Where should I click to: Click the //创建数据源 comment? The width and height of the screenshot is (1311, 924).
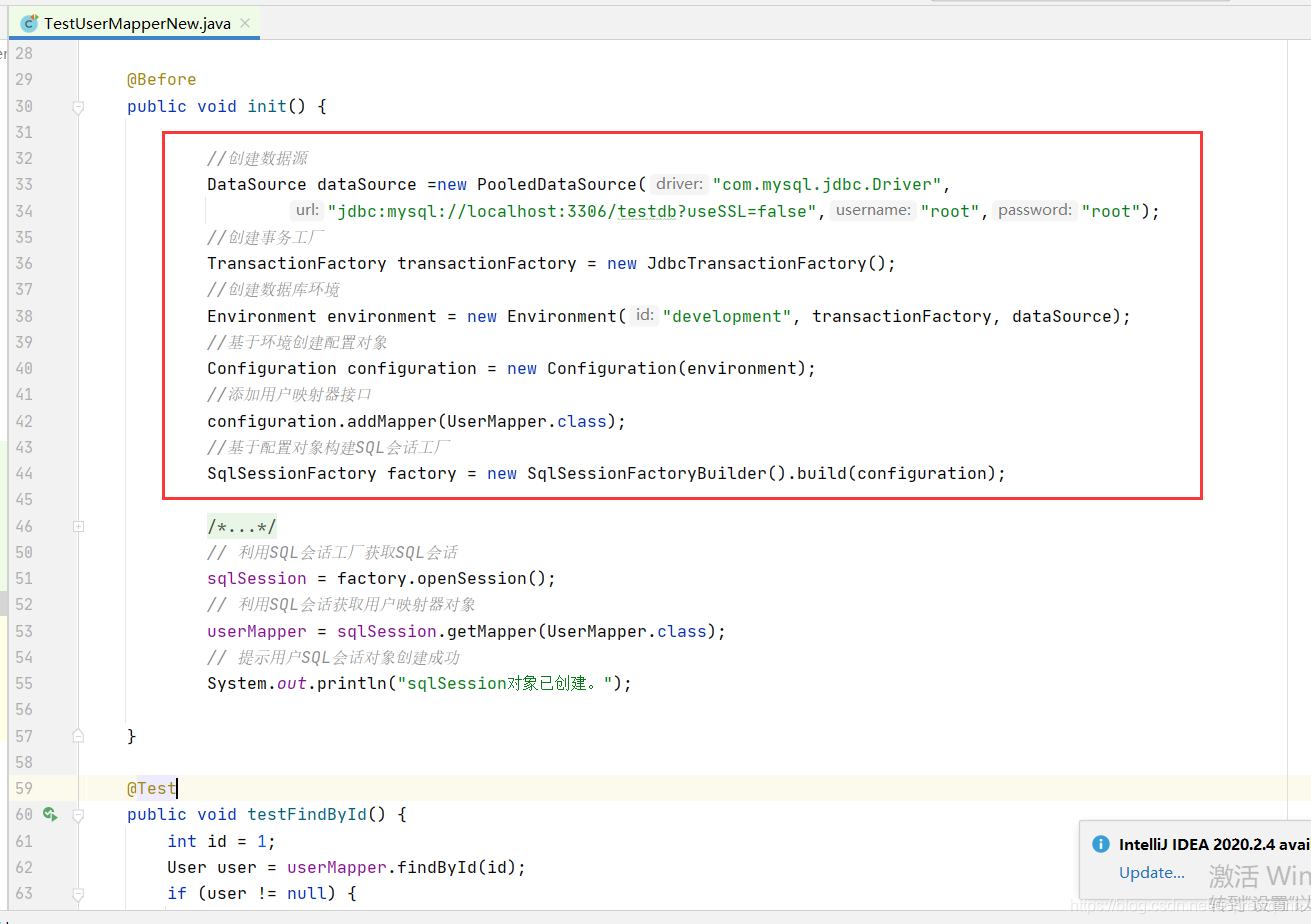[x=257, y=158]
